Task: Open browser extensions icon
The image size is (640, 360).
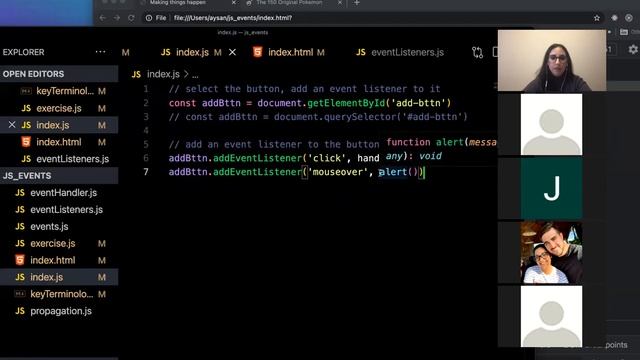Action: 614,18
